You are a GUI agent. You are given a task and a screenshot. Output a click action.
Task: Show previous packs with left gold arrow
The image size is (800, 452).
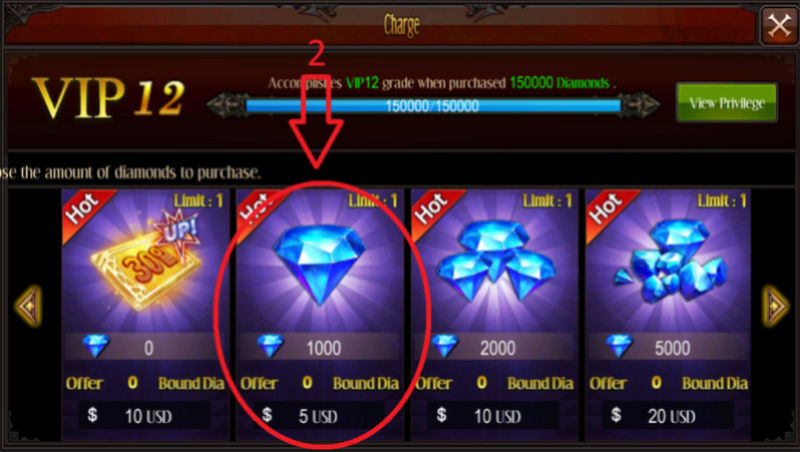click(x=29, y=306)
